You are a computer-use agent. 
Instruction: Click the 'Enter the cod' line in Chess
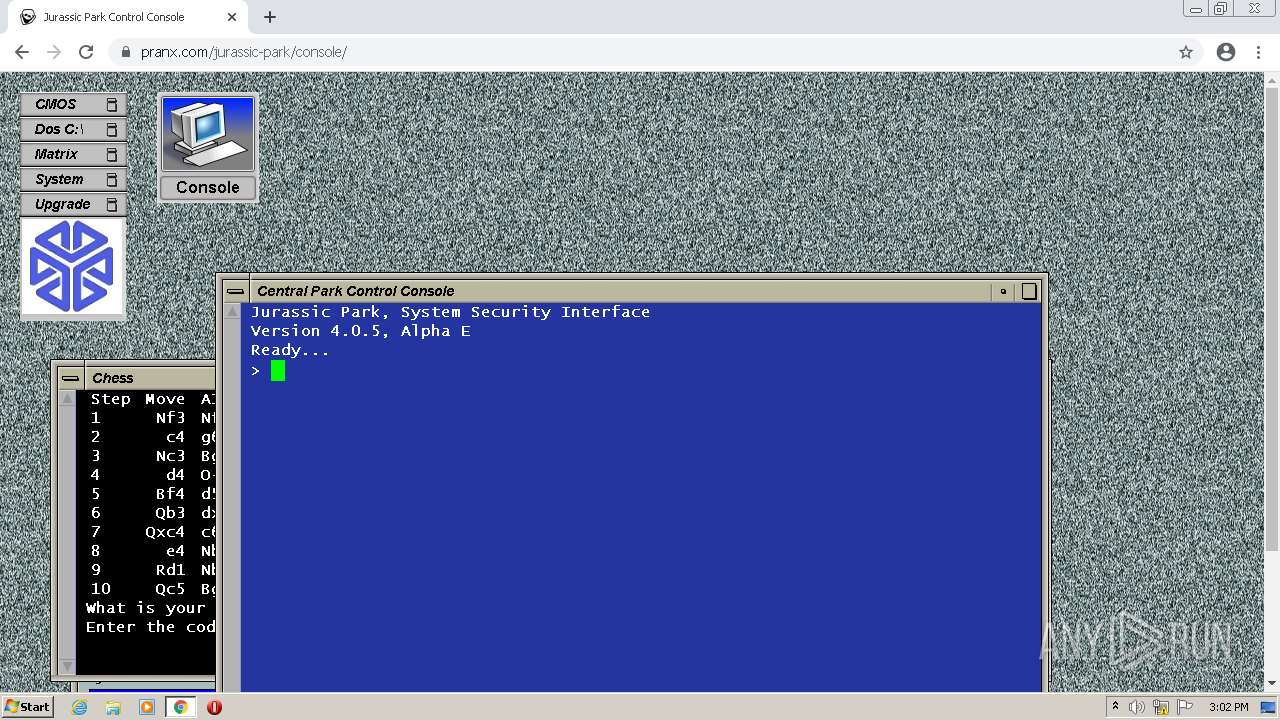pyautogui.click(x=150, y=627)
